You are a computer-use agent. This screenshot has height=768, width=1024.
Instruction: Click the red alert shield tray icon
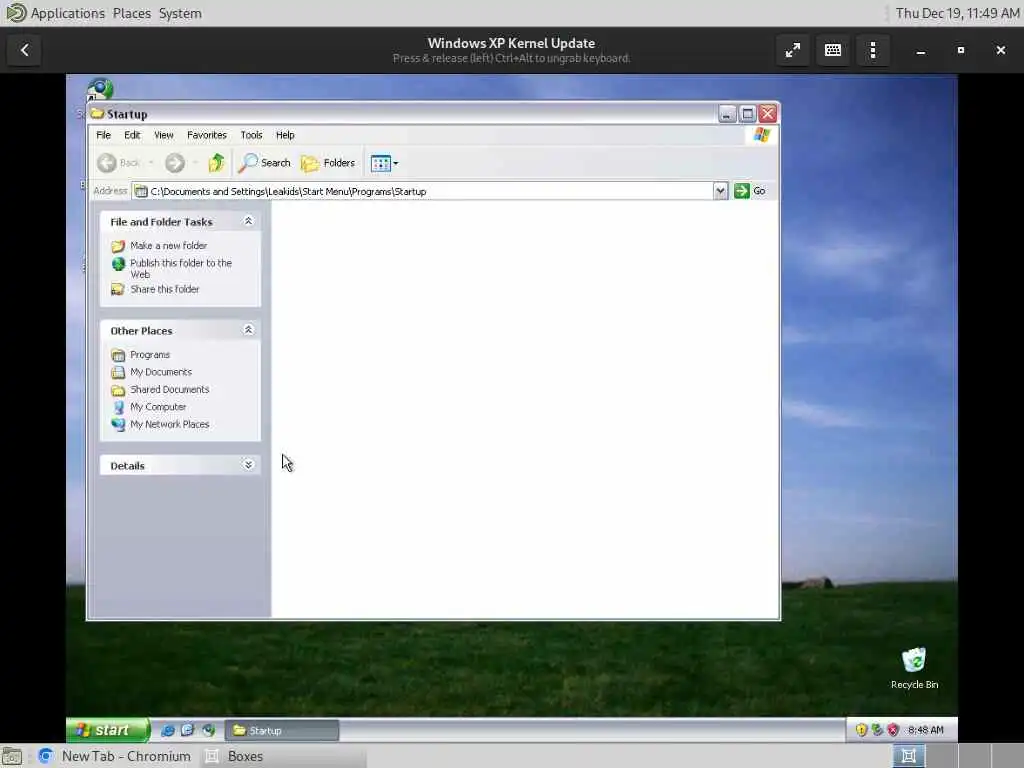point(893,730)
